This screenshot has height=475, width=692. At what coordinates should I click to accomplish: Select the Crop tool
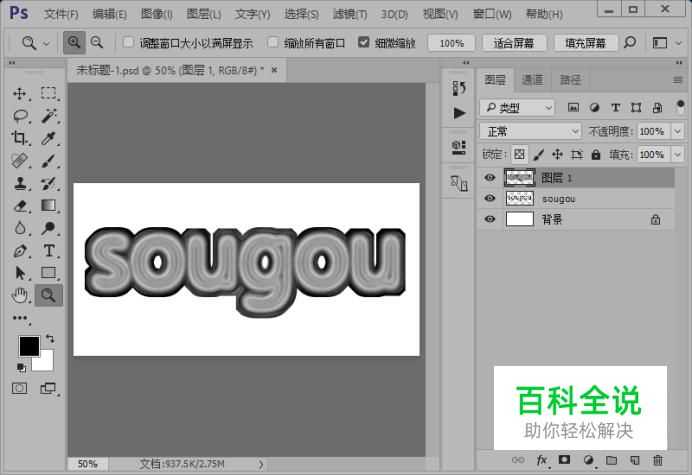coord(20,139)
